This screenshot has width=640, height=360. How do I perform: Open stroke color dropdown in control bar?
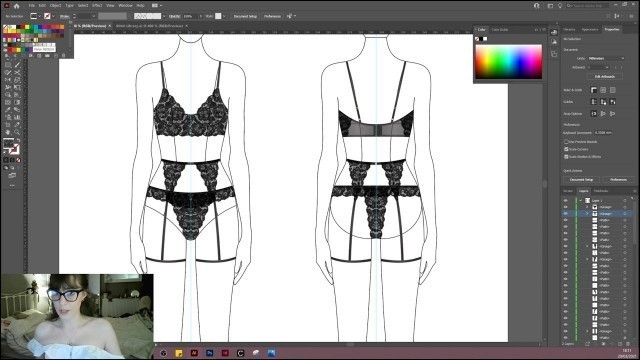[x=53, y=16]
